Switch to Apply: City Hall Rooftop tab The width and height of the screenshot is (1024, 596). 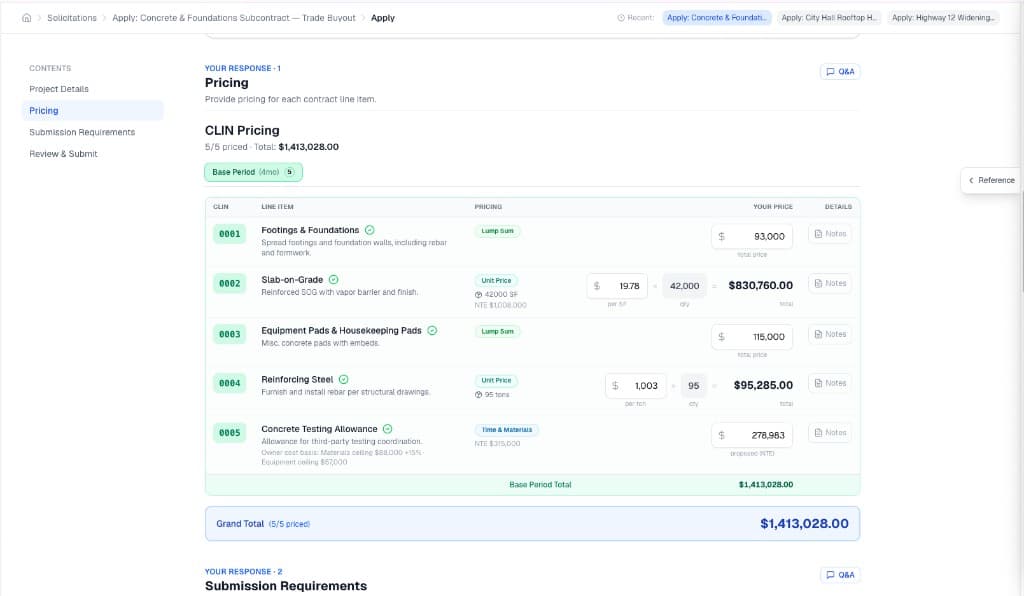coord(829,18)
